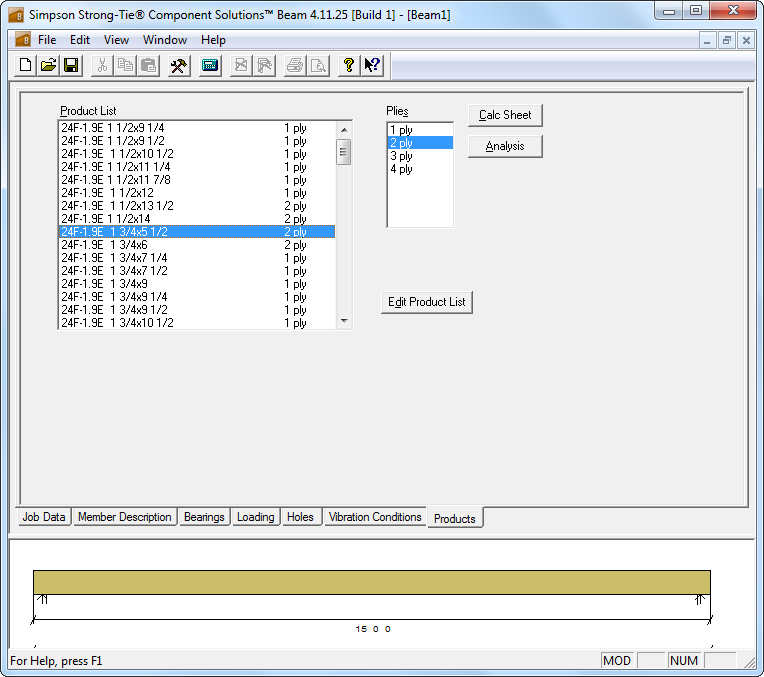The image size is (764, 677).
Task: Open the hammer and wrench settings tool
Action: [179, 65]
